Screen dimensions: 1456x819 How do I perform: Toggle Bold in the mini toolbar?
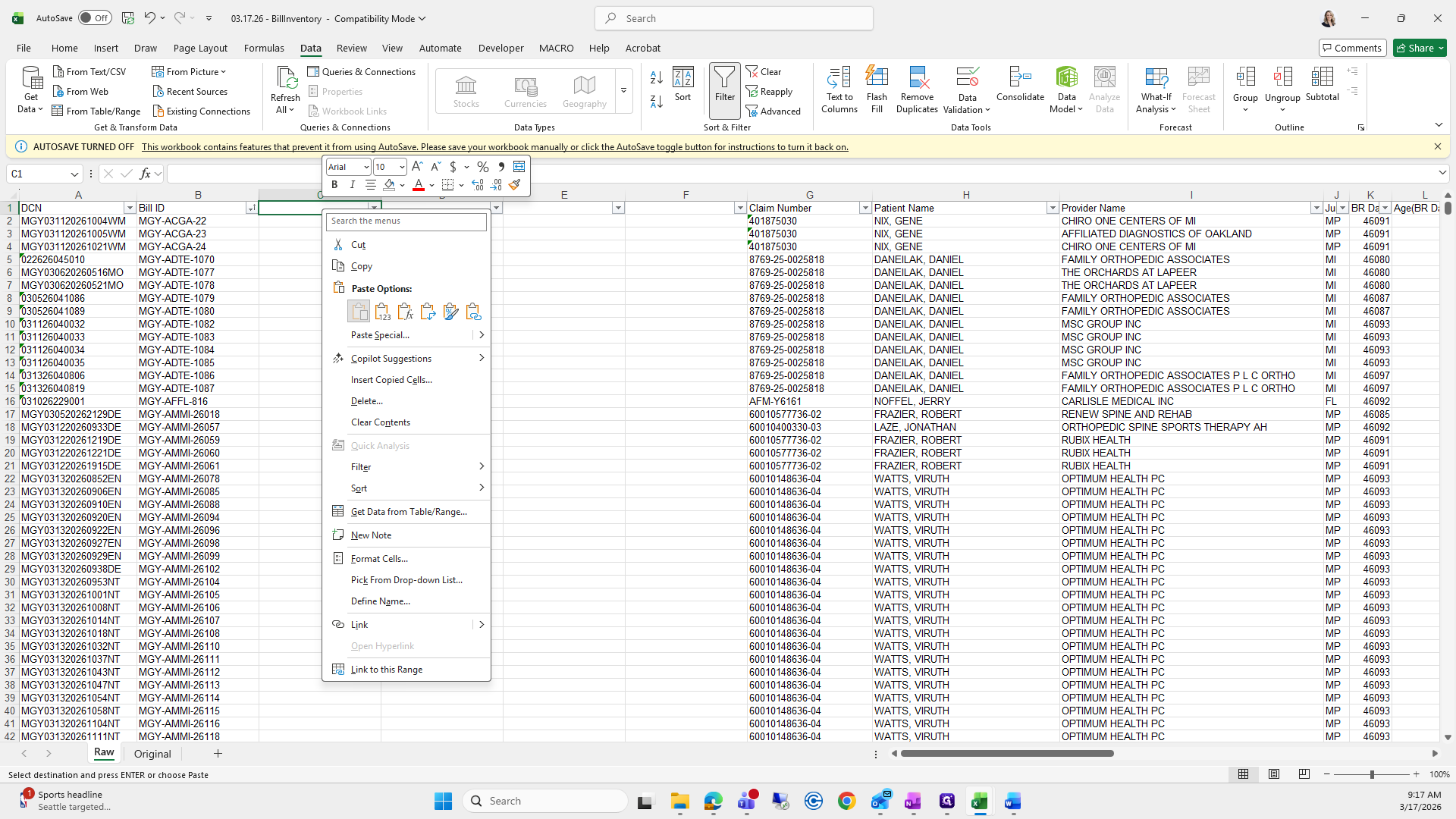tap(334, 184)
